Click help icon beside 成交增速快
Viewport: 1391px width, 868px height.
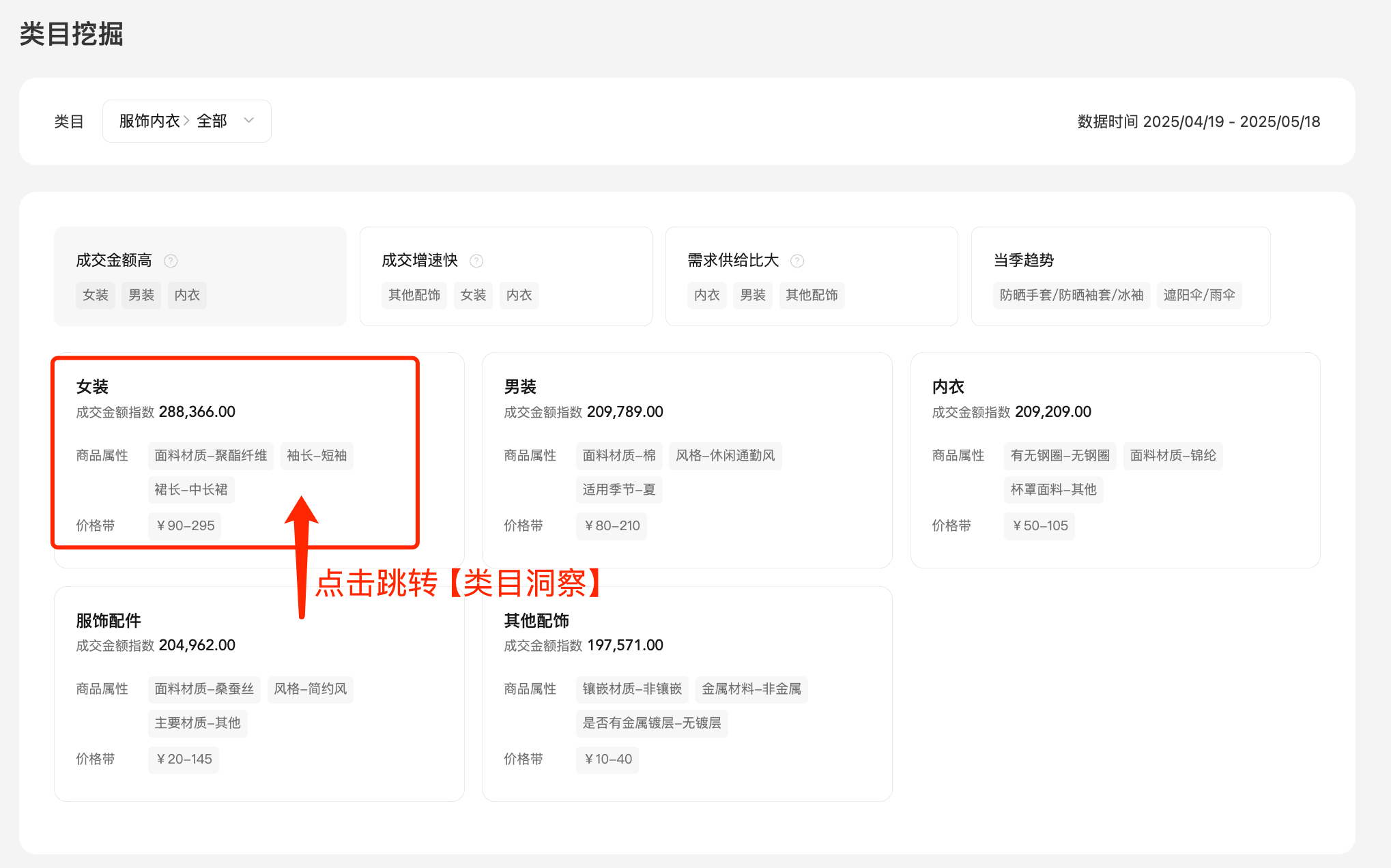477,261
